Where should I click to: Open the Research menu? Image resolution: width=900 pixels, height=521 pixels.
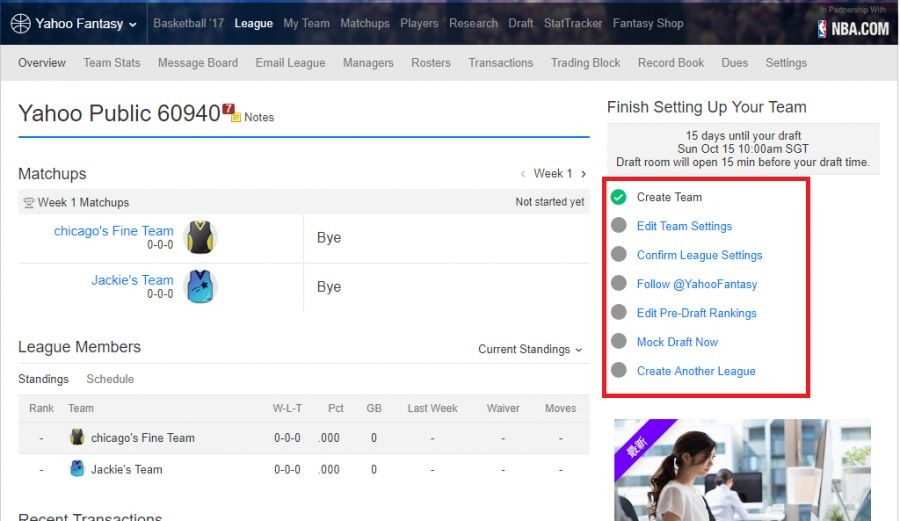point(473,24)
